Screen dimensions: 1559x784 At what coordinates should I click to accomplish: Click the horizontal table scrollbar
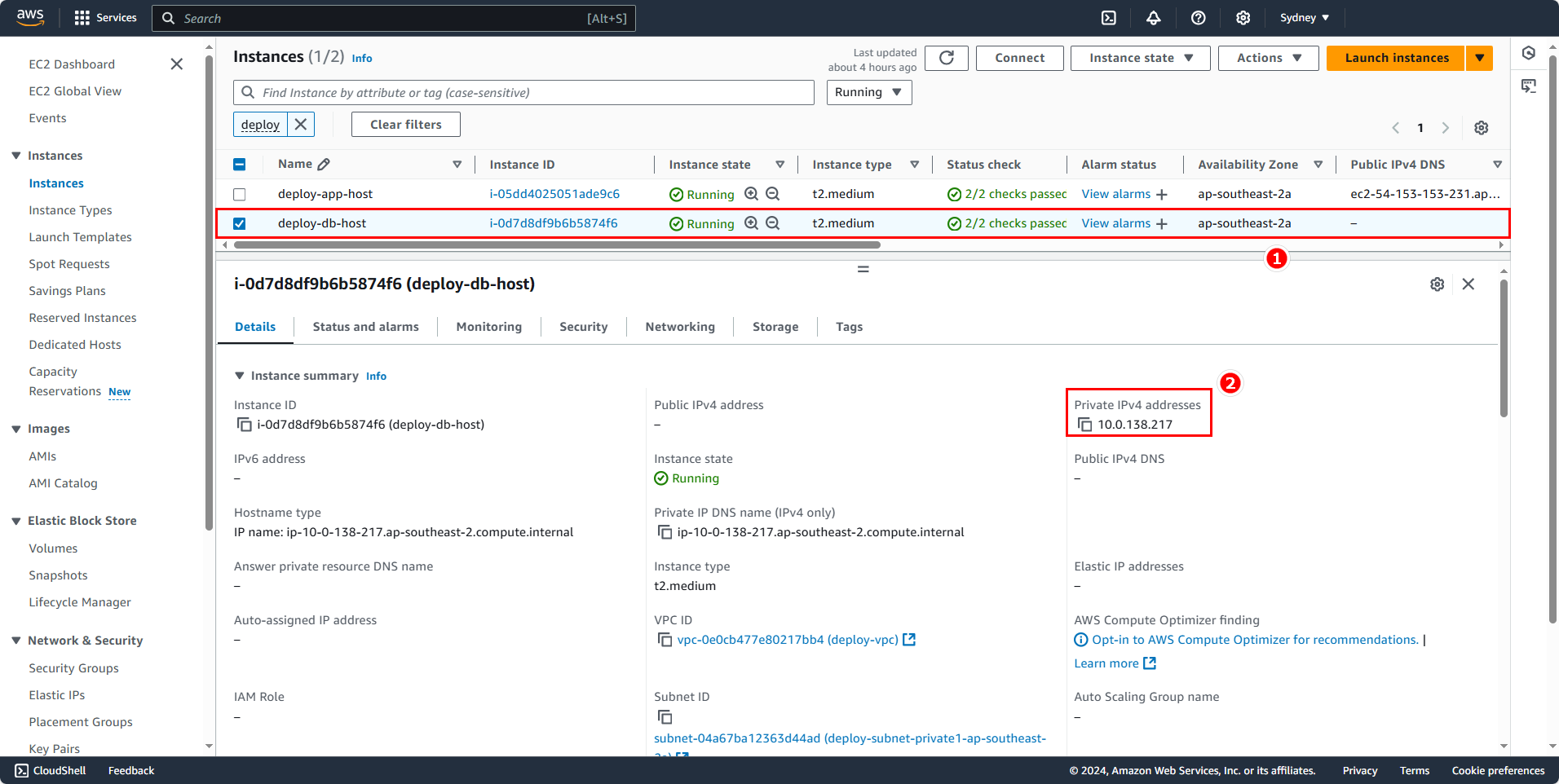[557, 244]
